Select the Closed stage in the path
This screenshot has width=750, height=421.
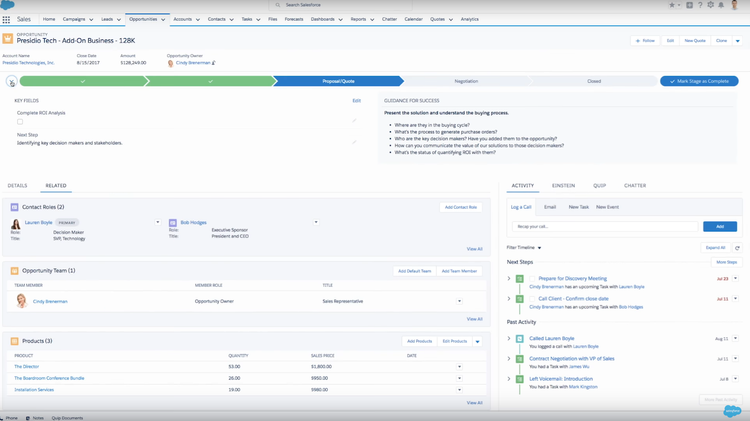594,81
